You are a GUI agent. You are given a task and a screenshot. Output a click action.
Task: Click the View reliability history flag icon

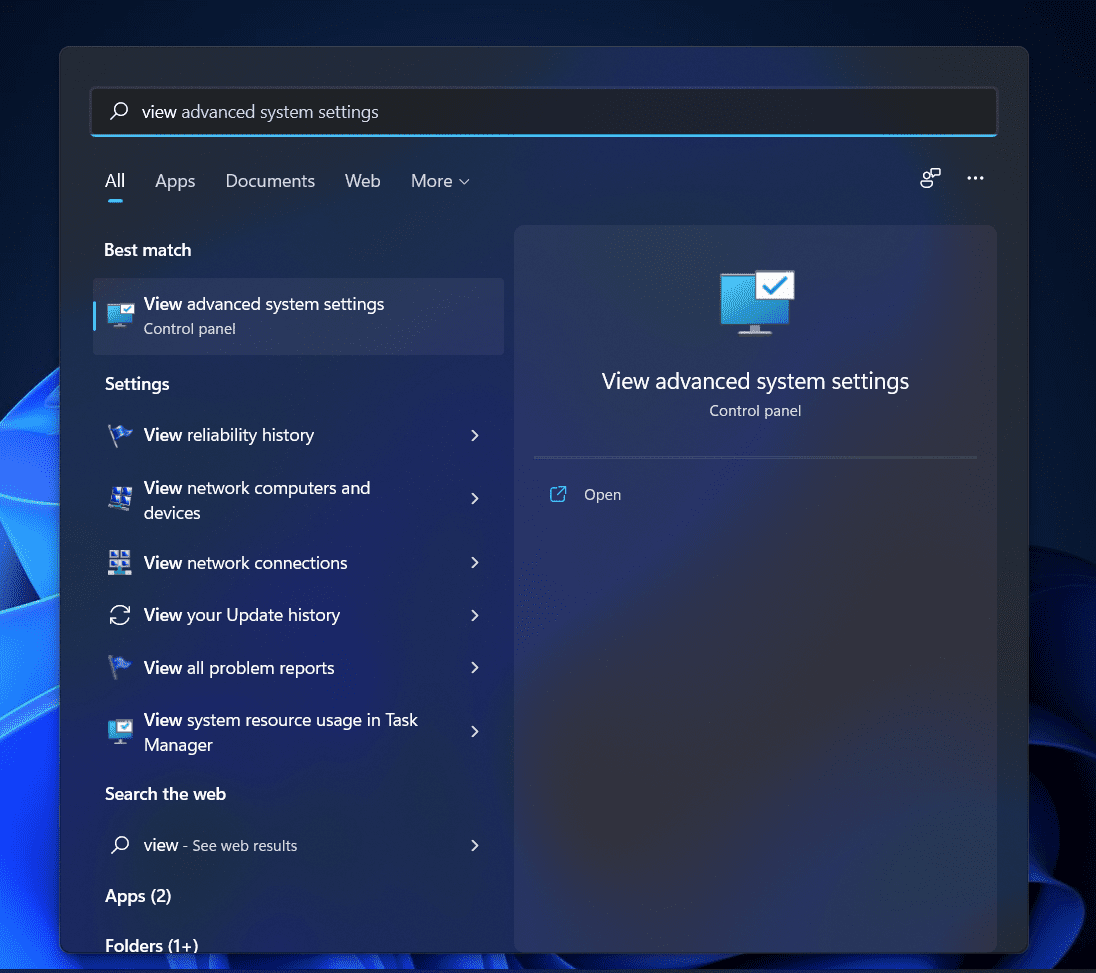[119, 435]
